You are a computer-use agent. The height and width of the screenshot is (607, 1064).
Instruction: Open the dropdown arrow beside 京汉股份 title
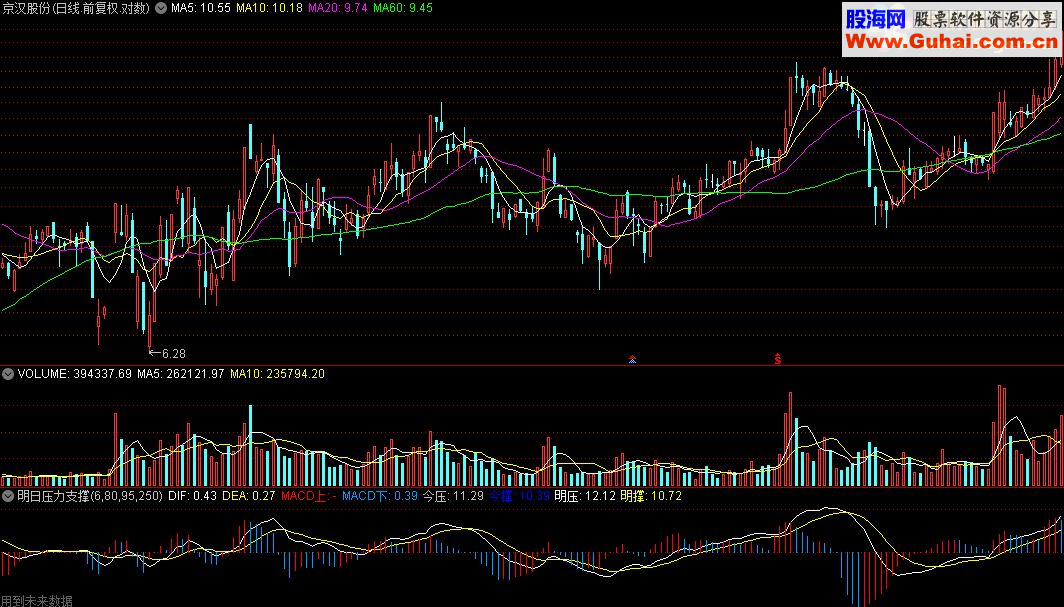click(x=161, y=8)
